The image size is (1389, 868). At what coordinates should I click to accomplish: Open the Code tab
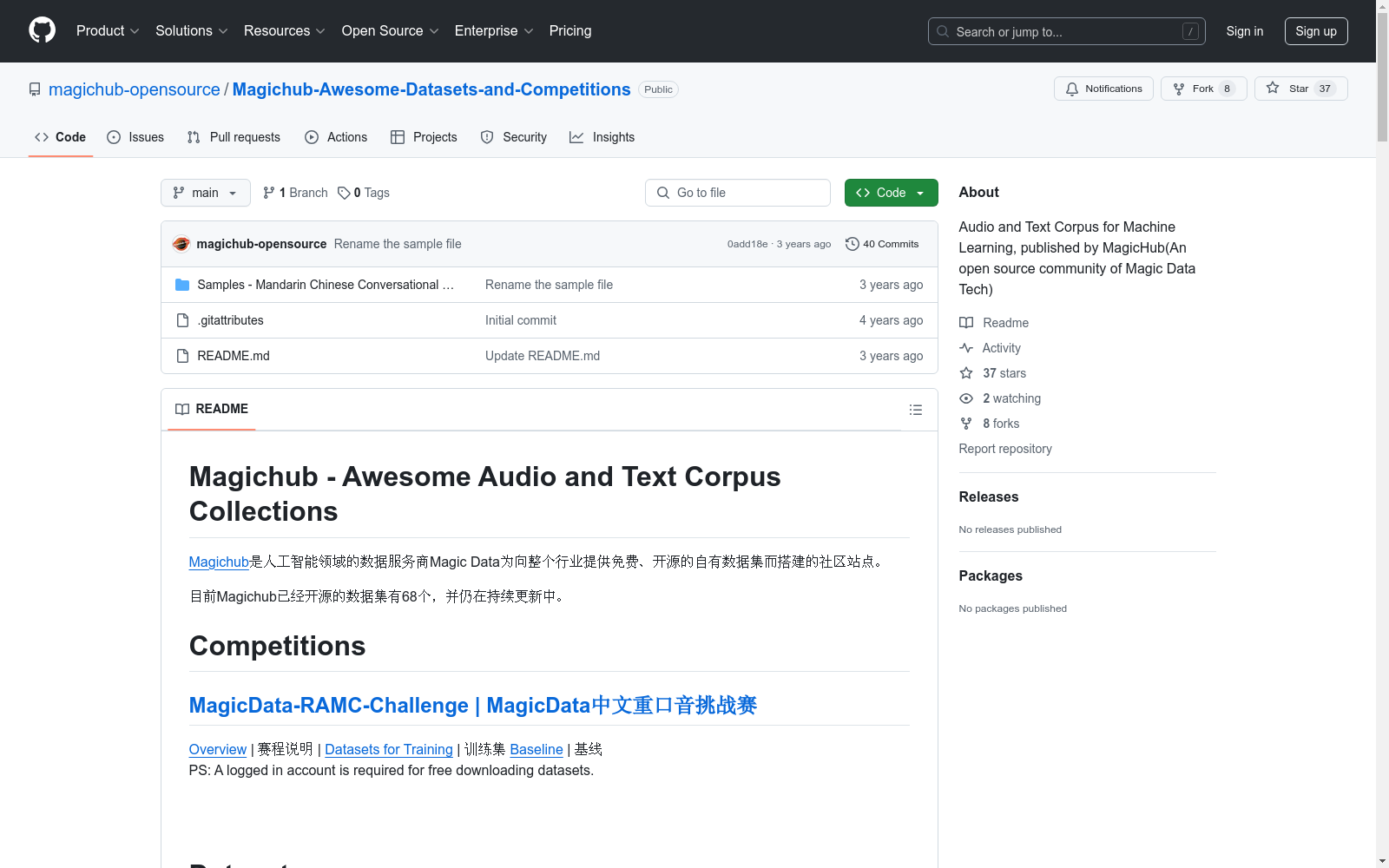coord(61,137)
